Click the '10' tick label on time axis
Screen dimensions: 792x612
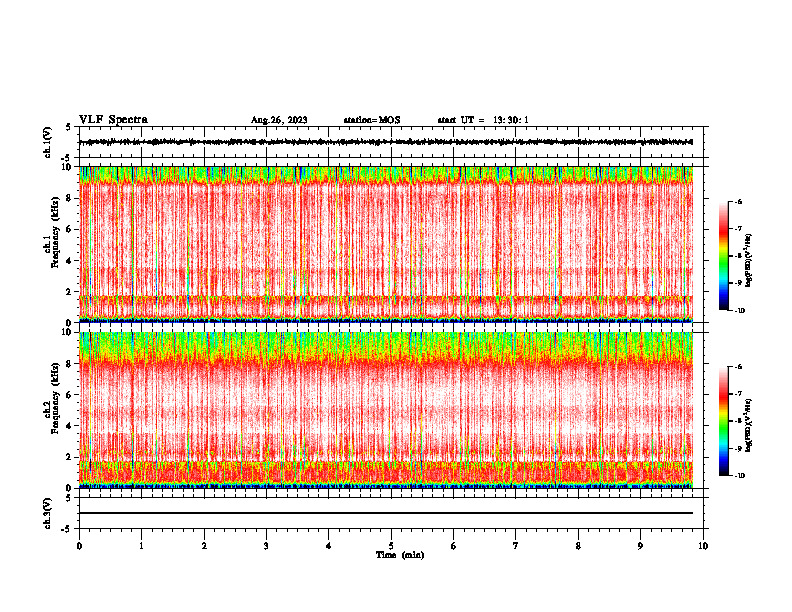tap(703, 546)
